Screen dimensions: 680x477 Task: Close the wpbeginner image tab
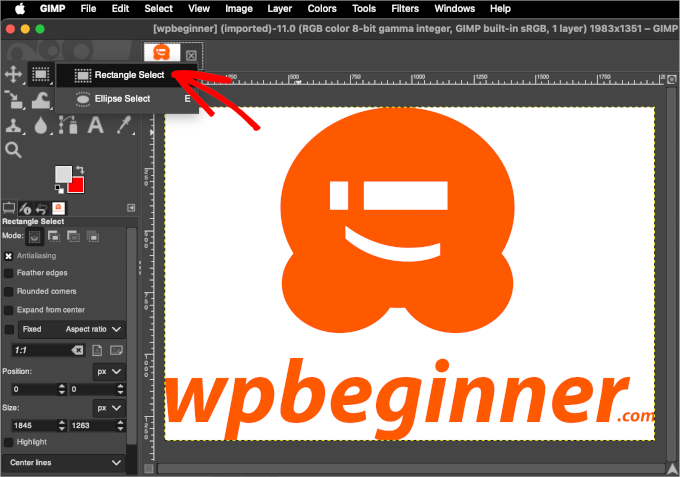pos(191,56)
